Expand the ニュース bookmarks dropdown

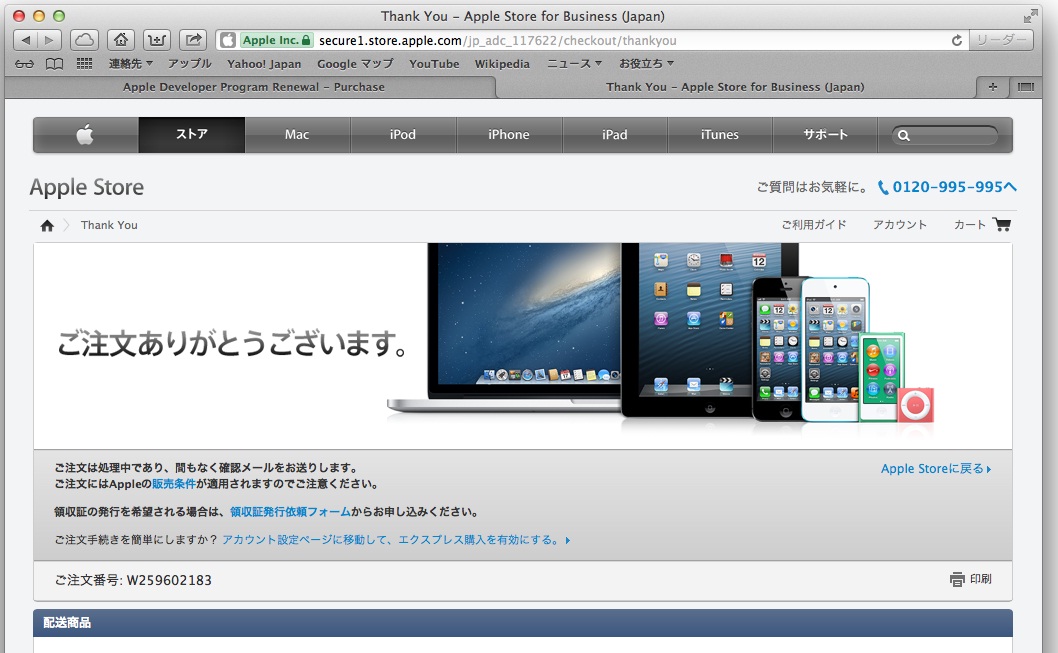(574, 64)
